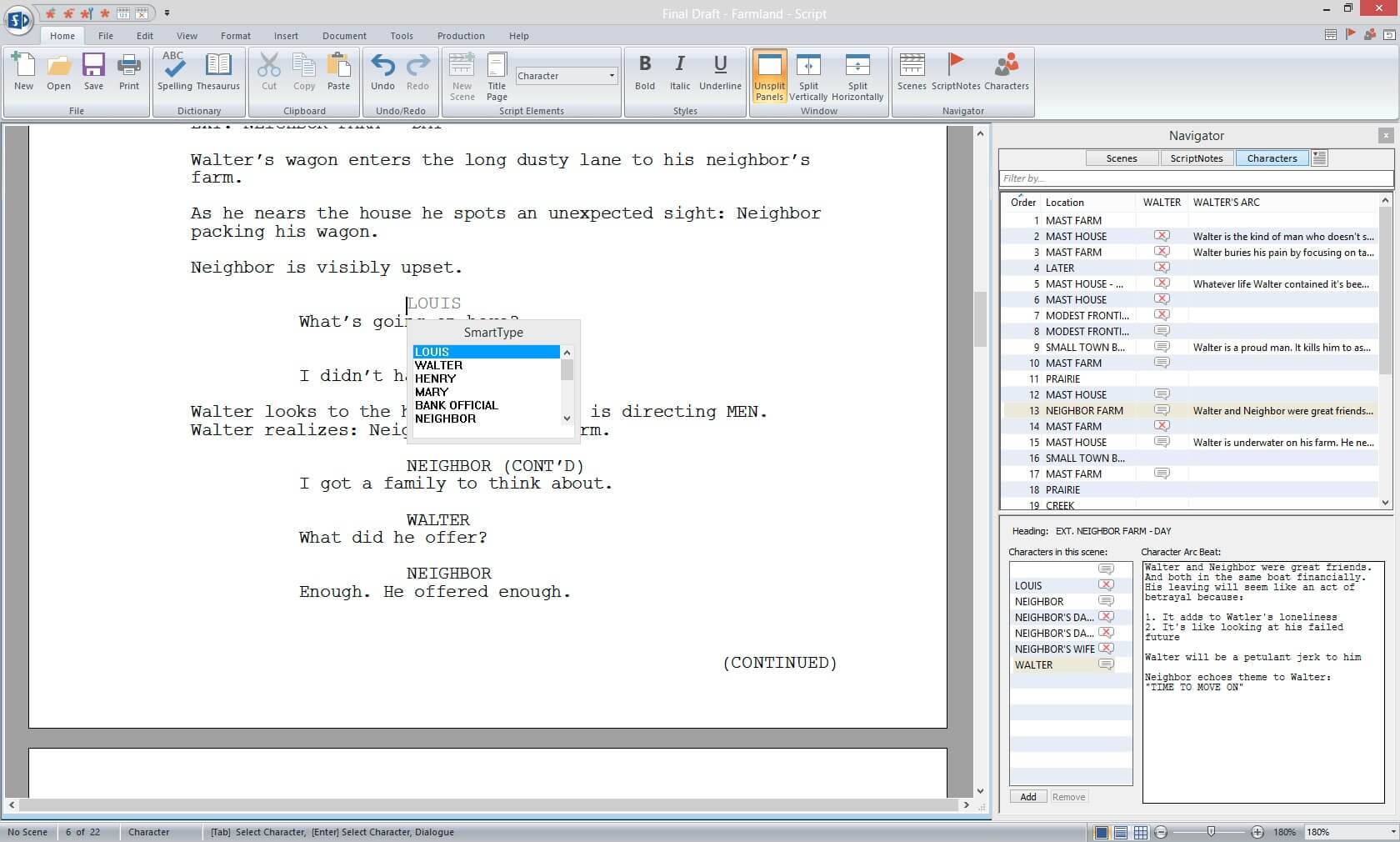Switch to the Production ribbon tab

click(x=461, y=36)
